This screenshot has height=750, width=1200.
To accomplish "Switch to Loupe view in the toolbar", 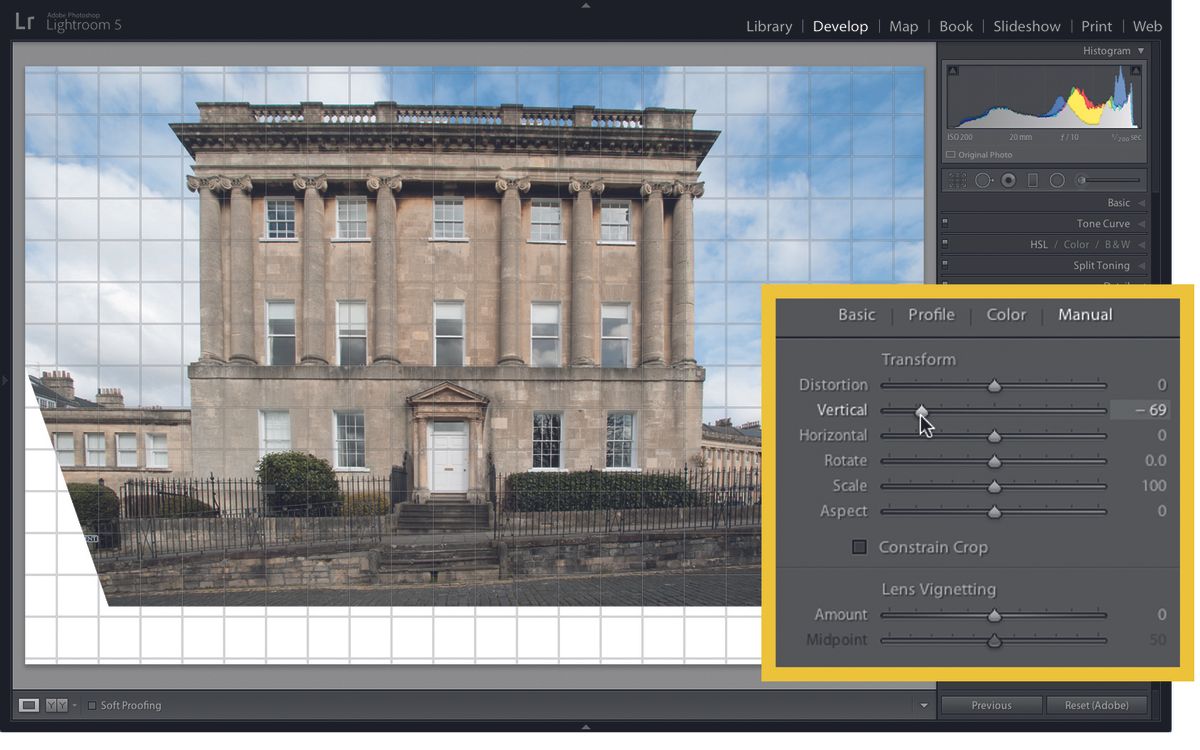I will [29, 704].
